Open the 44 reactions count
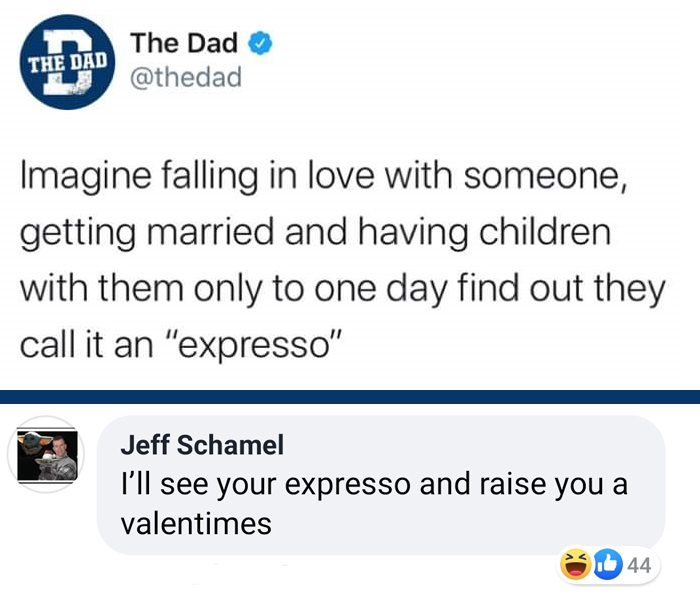The width and height of the screenshot is (700, 602). tap(639, 565)
